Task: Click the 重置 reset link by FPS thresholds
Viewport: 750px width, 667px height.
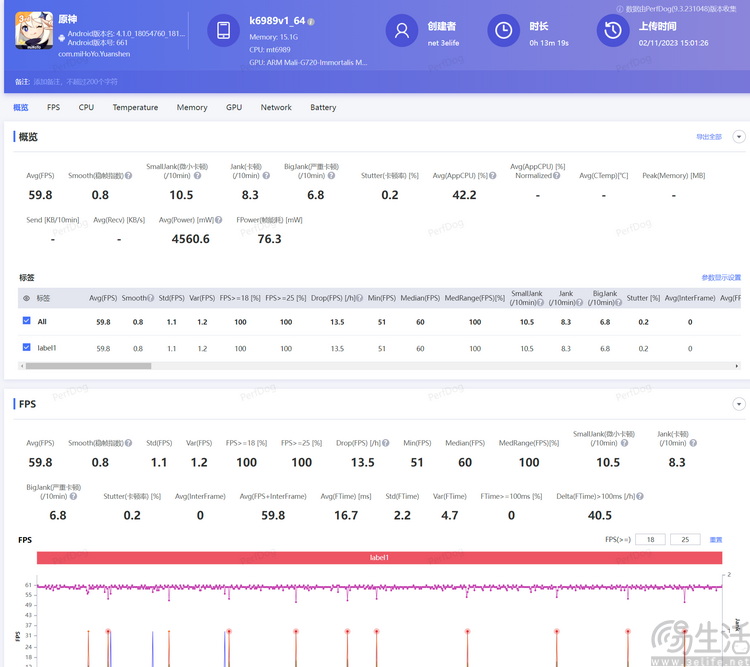Action: [x=716, y=540]
